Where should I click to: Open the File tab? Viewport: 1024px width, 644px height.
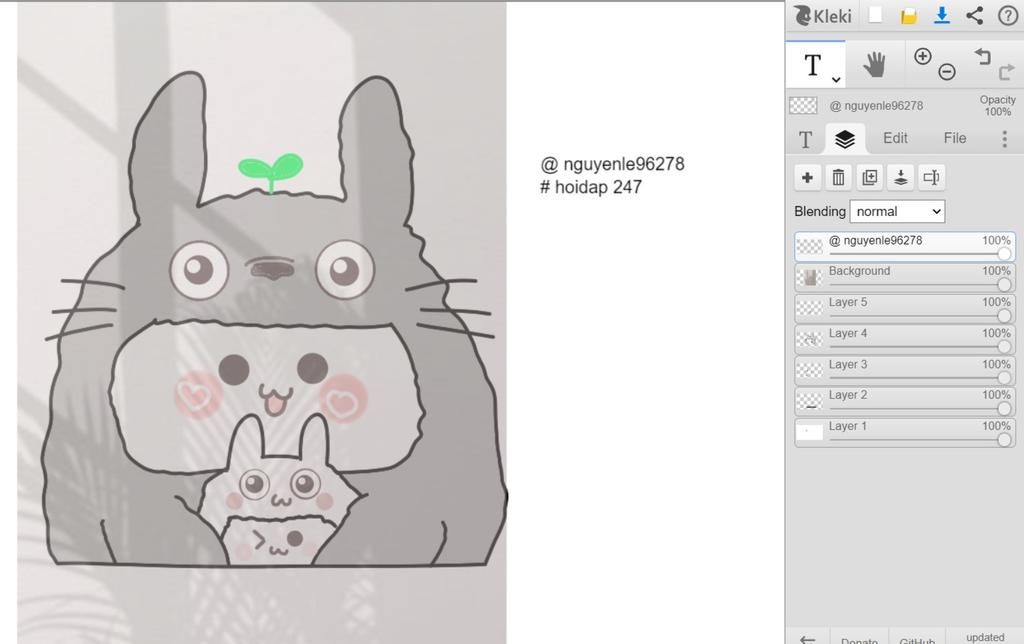954,138
